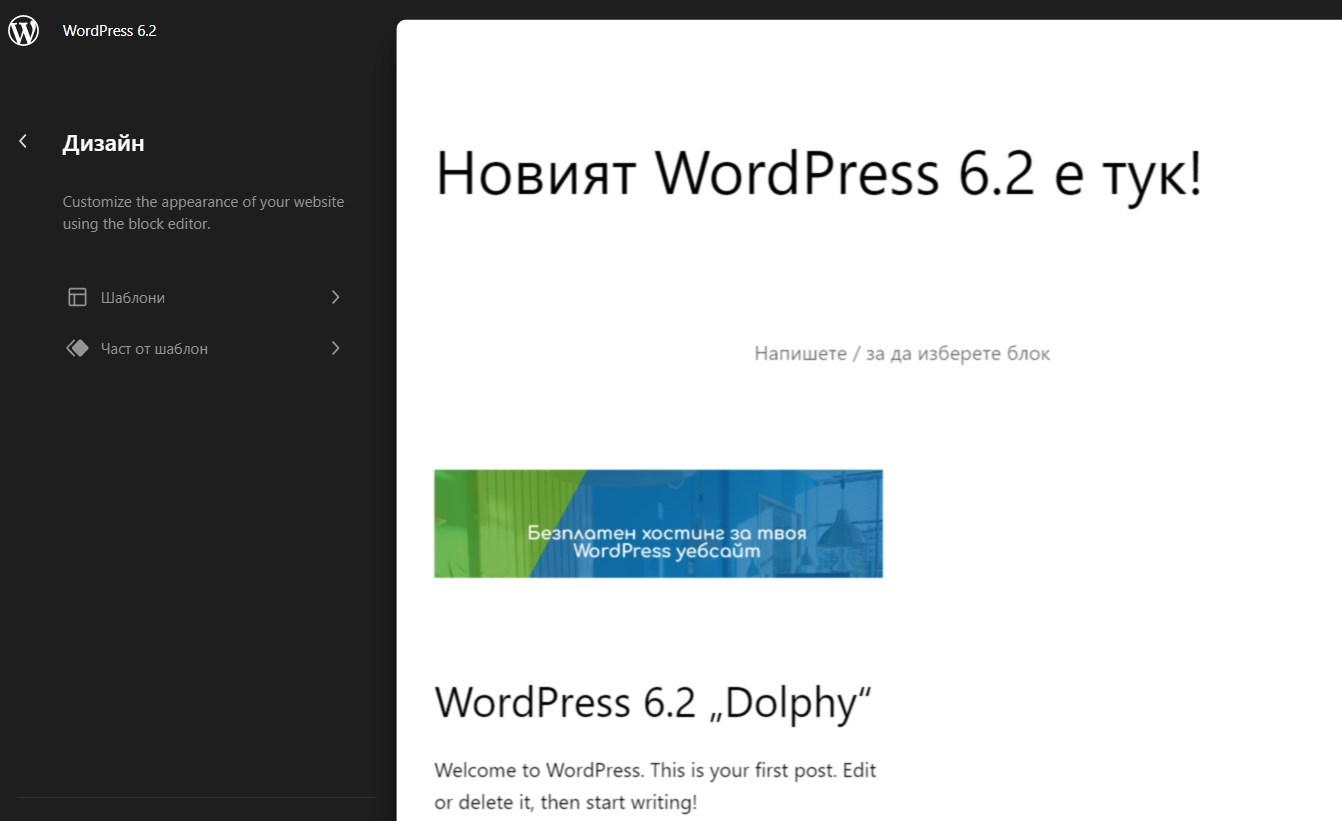Click the Дизайн heading
Image resolution: width=1342 pixels, height=821 pixels.
click(103, 143)
